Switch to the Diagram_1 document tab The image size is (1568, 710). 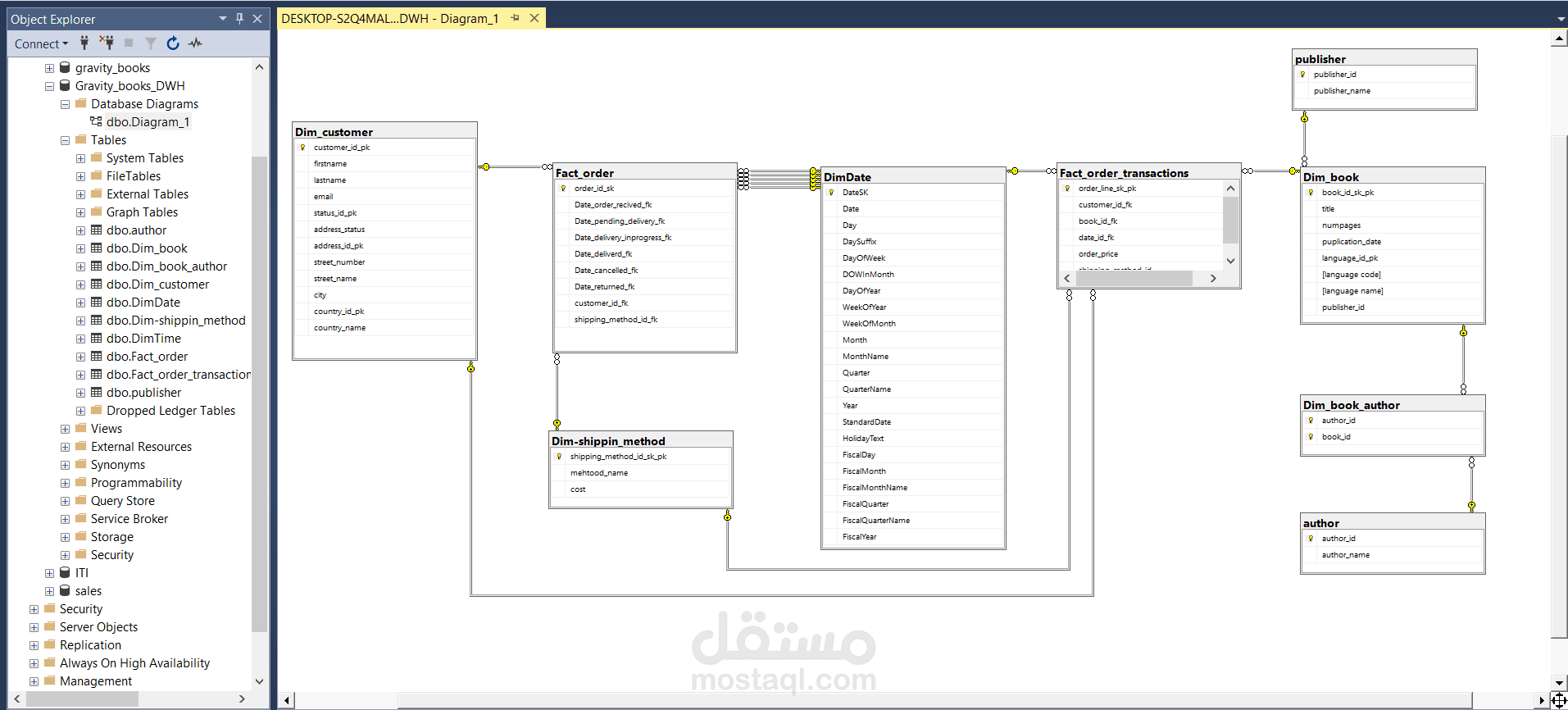point(390,18)
